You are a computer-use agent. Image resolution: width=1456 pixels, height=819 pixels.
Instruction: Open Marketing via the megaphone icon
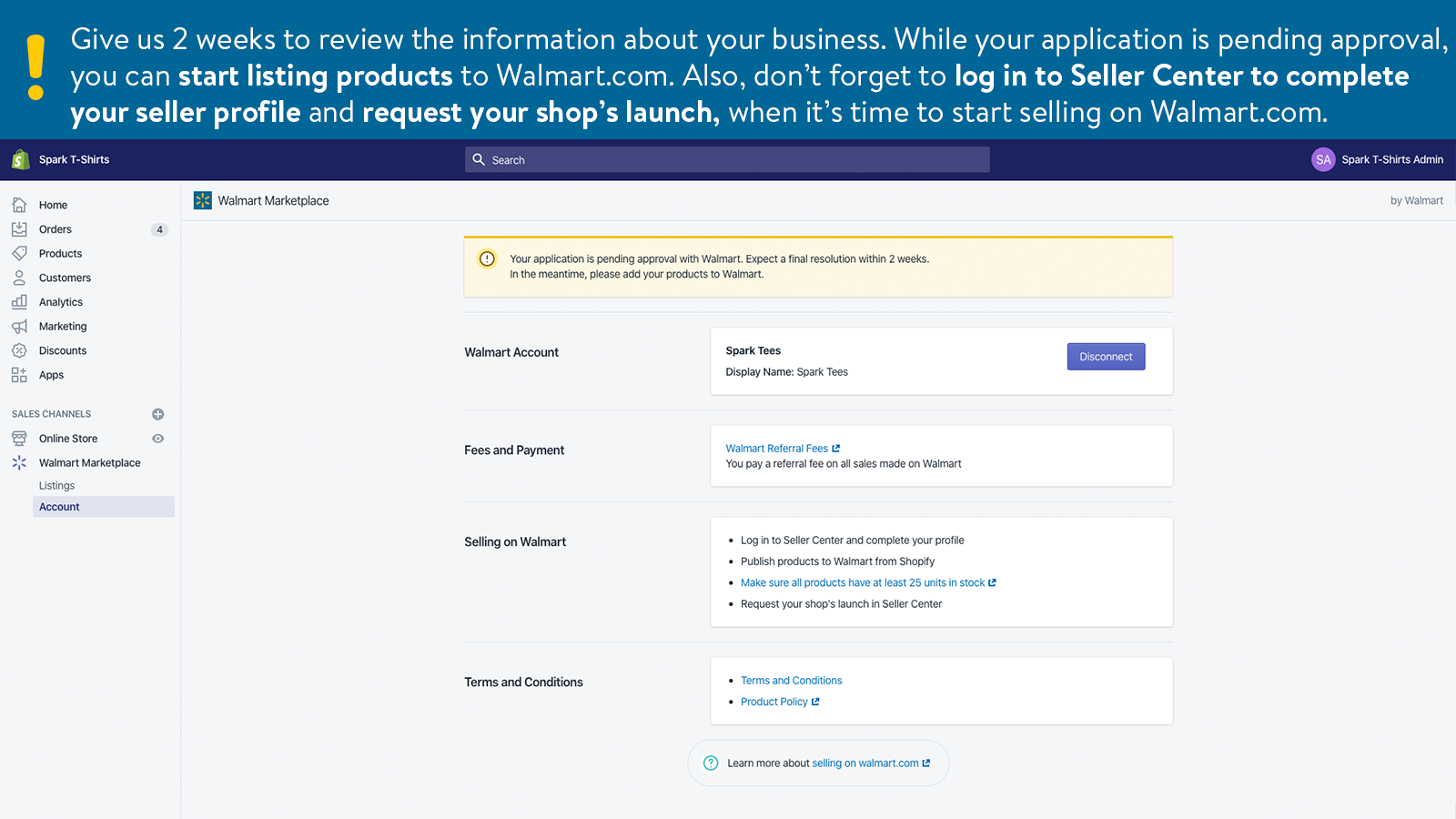pyautogui.click(x=19, y=326)
